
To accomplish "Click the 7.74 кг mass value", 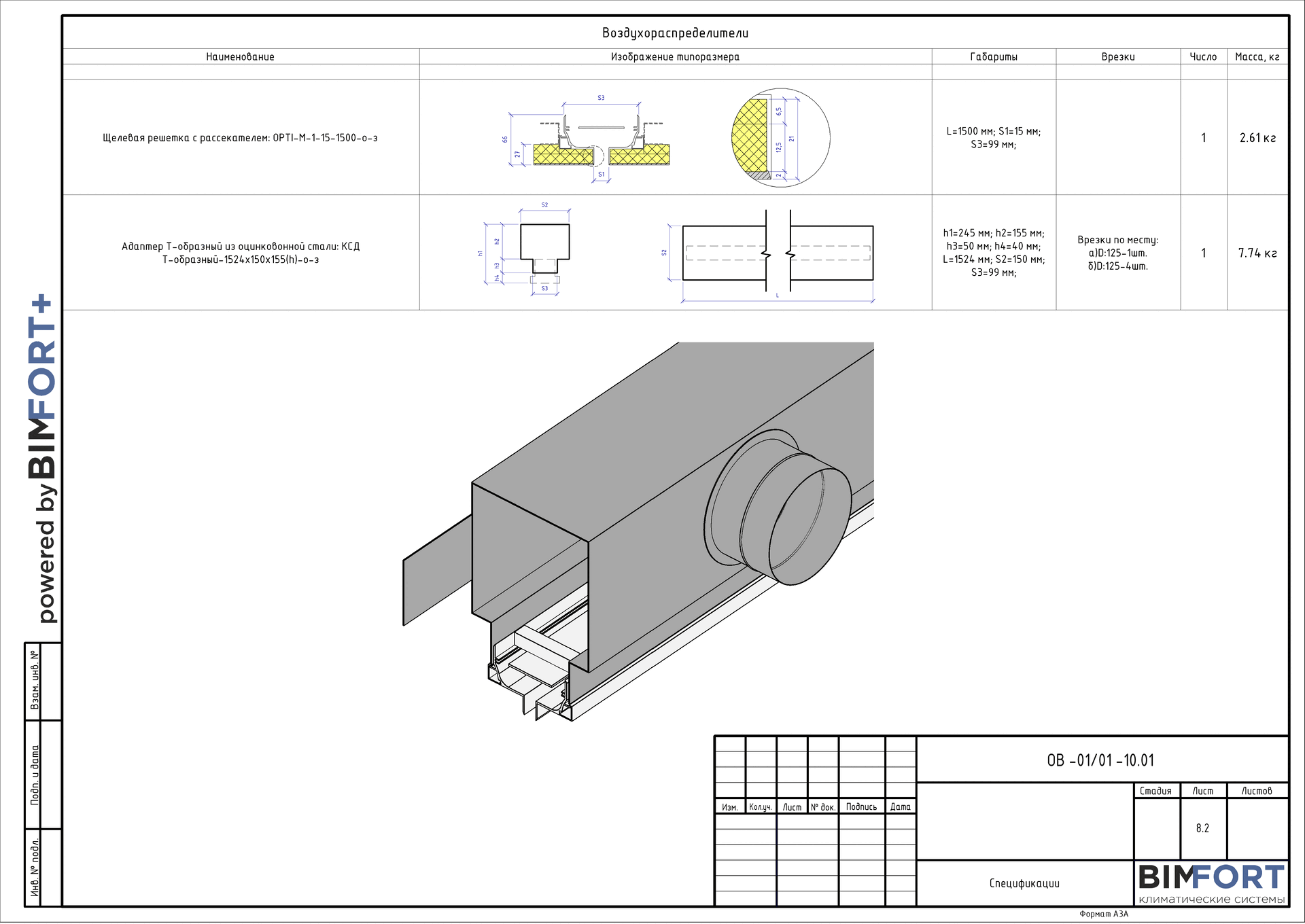I will click(x=1257, y=253).
